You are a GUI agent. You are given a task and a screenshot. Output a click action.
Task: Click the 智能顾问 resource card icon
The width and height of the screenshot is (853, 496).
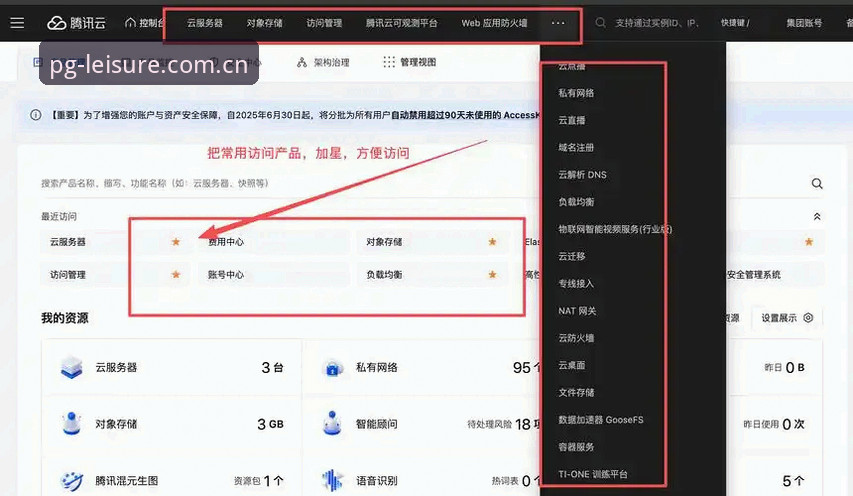[x=332, y=423]
